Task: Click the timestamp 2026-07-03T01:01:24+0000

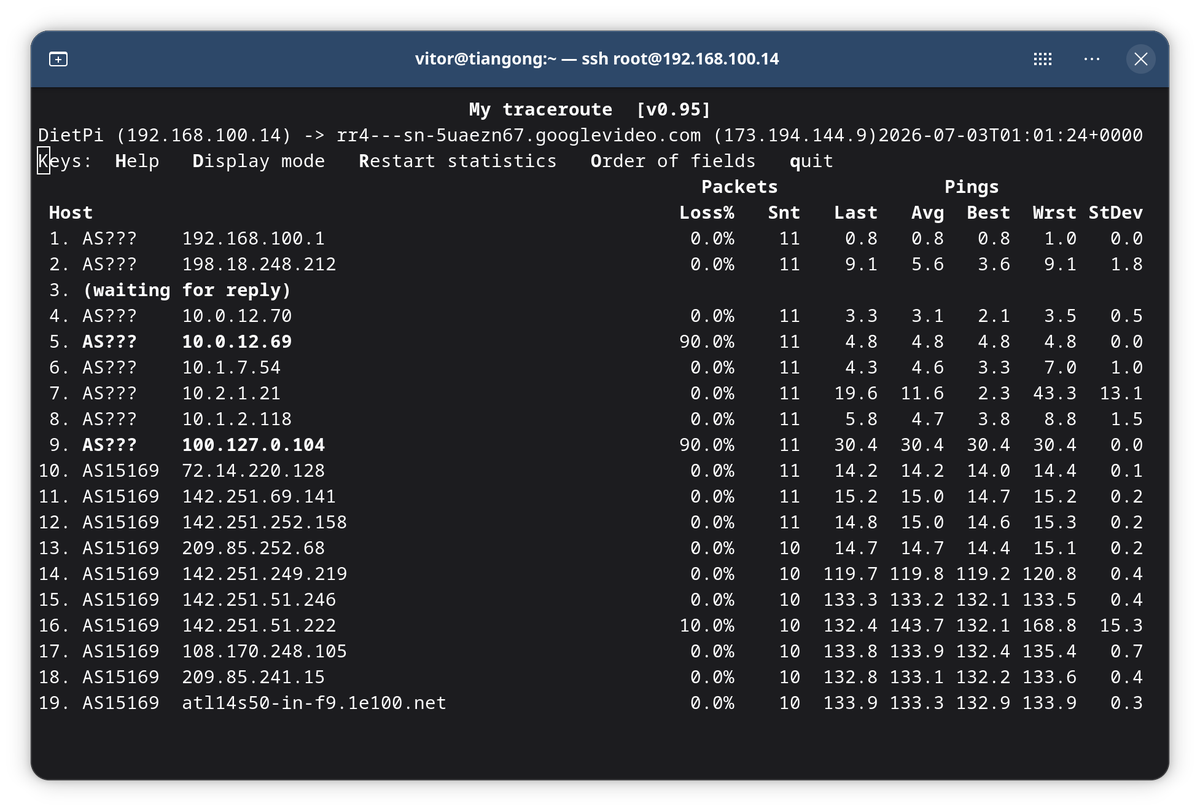Action: click(1010, 135)
